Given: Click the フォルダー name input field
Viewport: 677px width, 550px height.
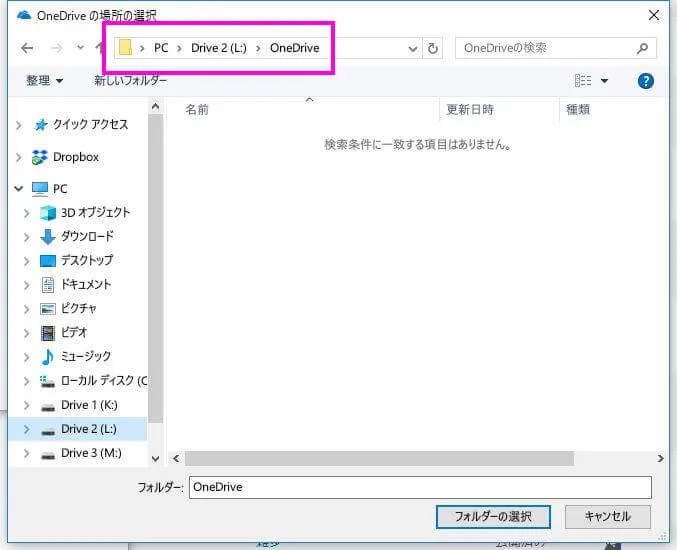Looking at the screenshot, I should tap(420, 487).
